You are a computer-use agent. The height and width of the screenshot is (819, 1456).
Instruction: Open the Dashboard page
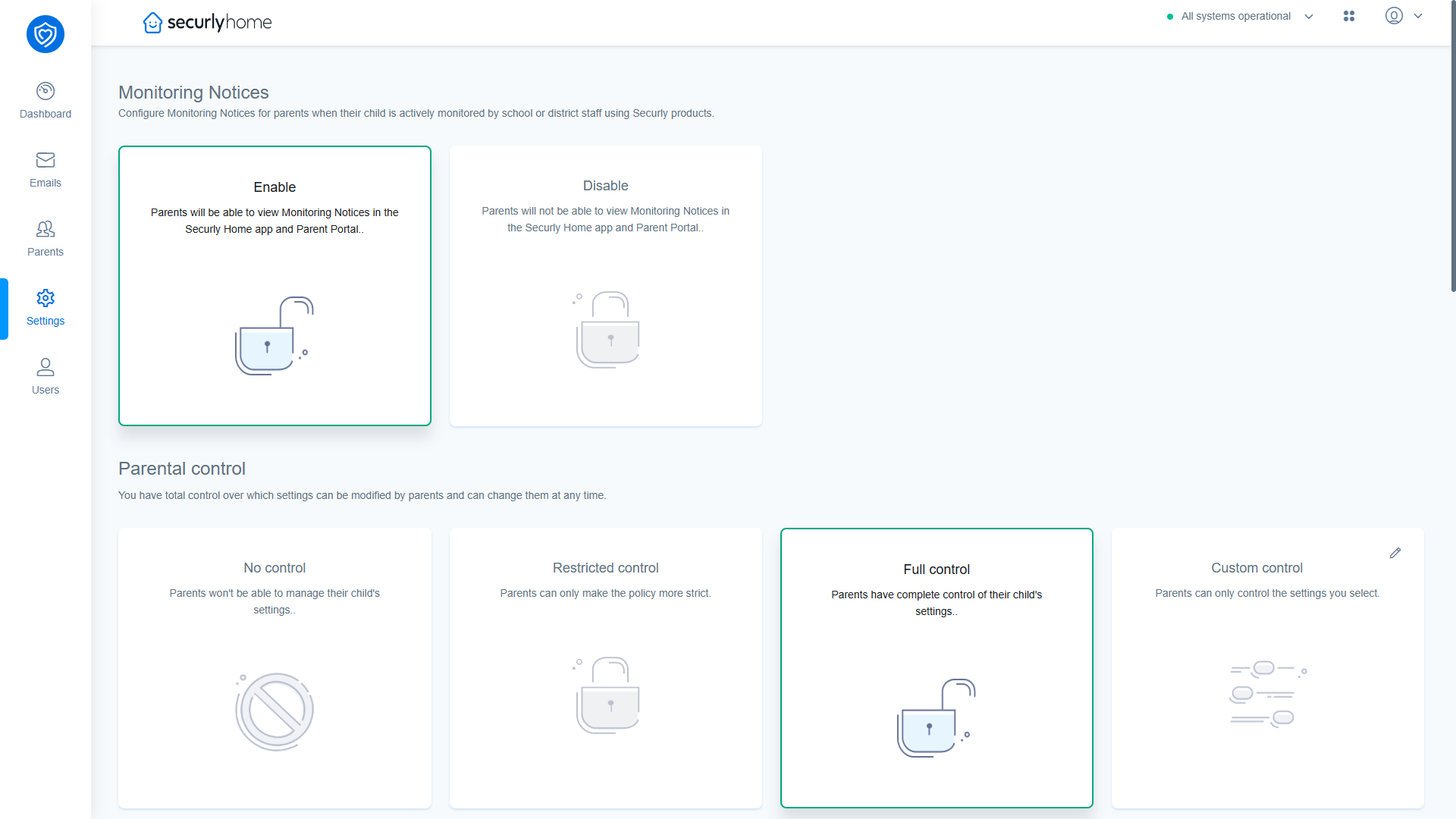[45, 101]
